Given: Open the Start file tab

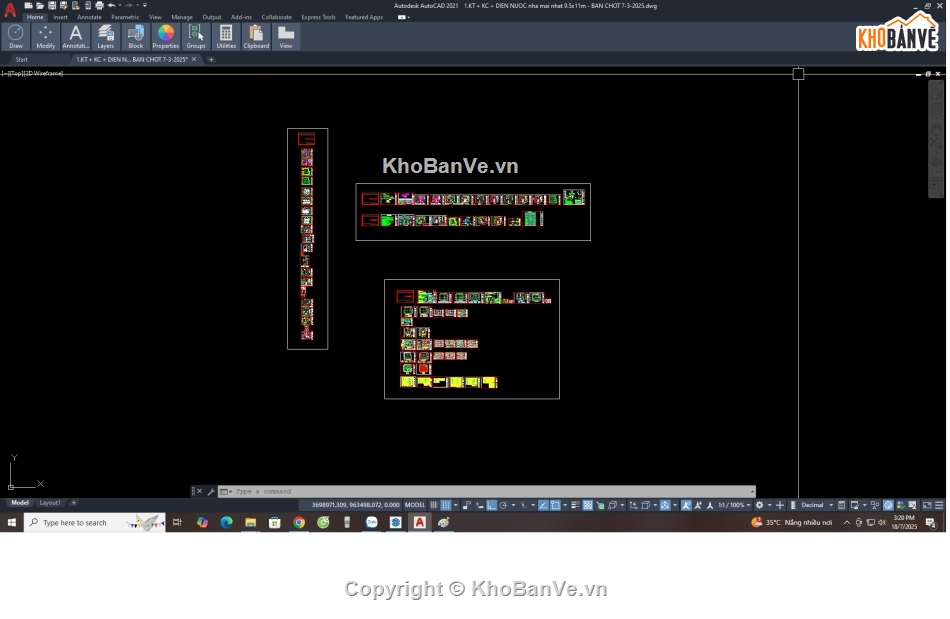Looking at the screenshot, I should pos(22,59).
